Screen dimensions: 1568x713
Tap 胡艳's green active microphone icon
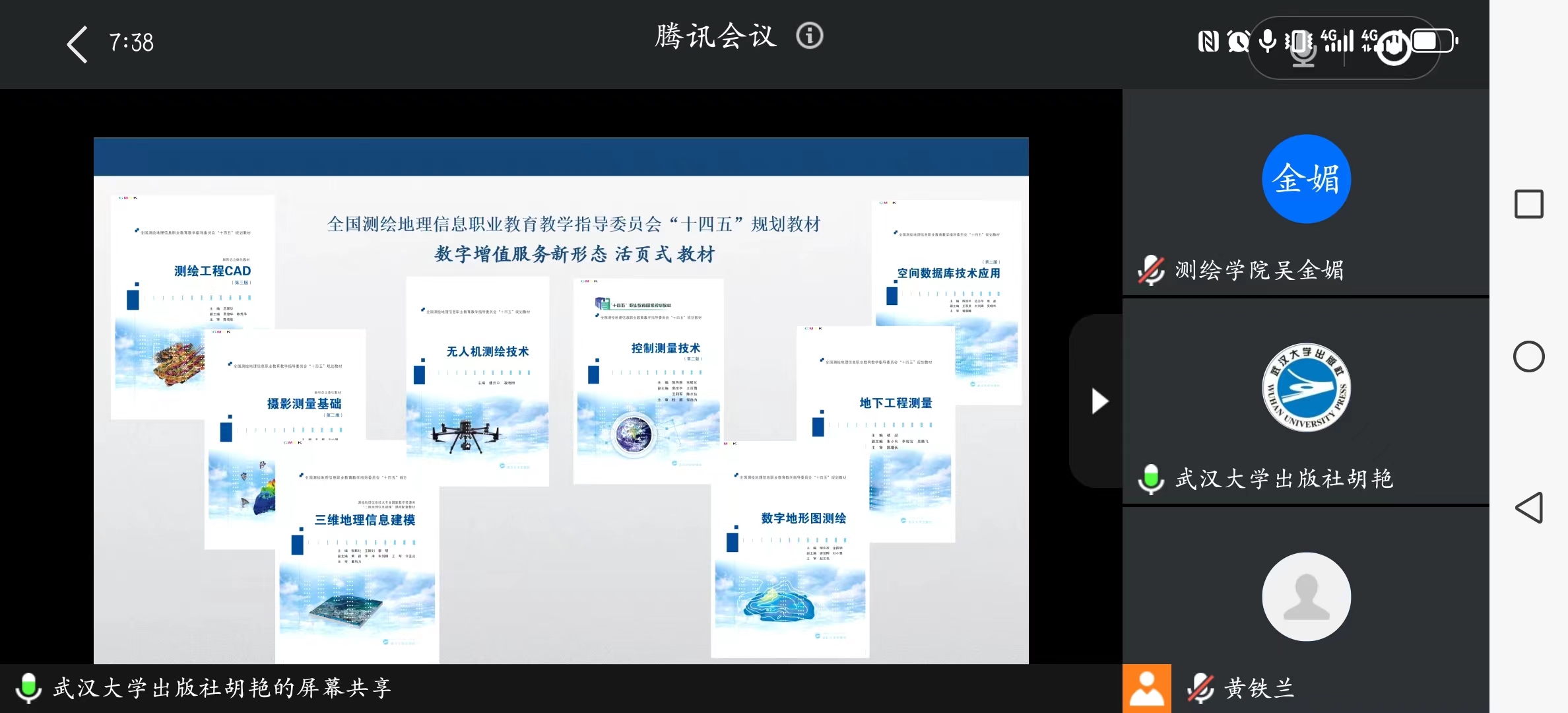click(1151, 479)
